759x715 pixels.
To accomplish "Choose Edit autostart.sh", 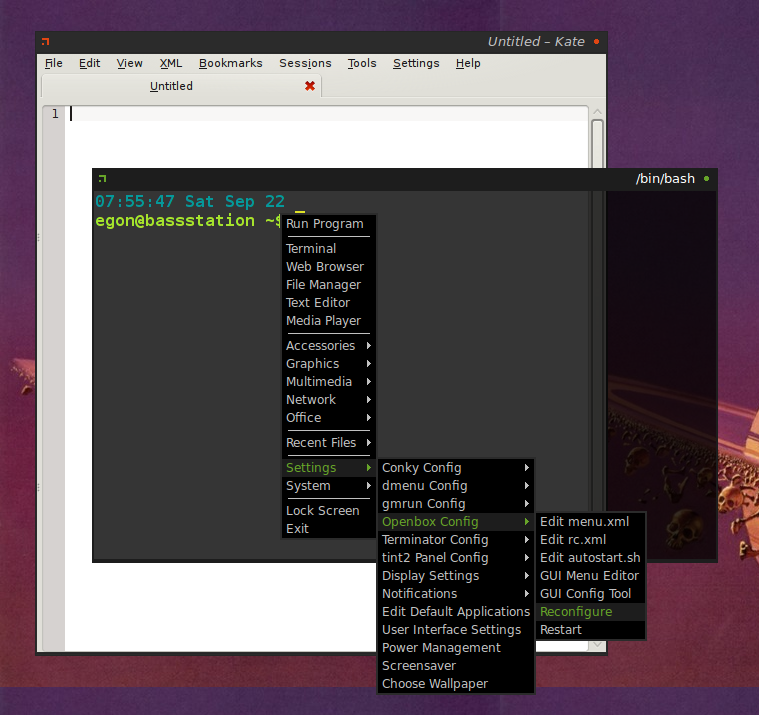I will click(591, 557).
